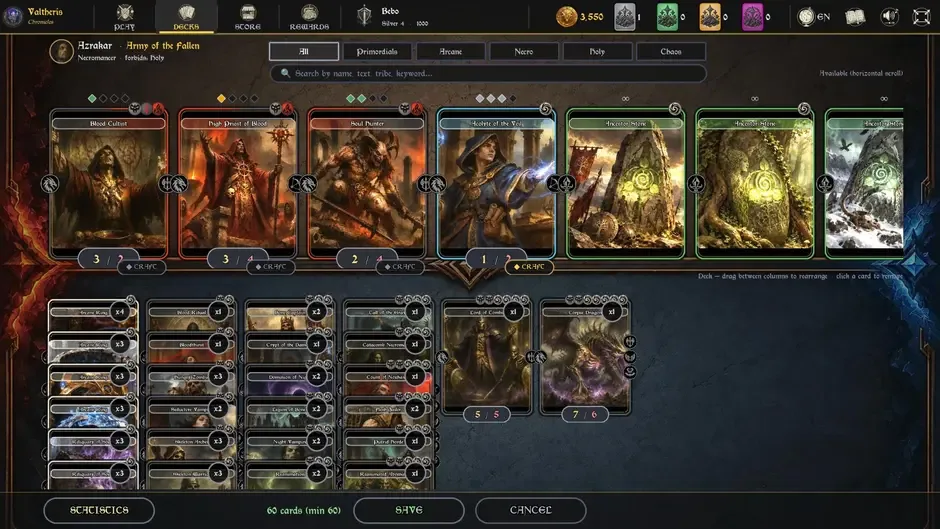This screenshot has width=940, height=529.
Task: Filter cards by Chaos faction
Action: pyautogui.click(x=671, y=52)
